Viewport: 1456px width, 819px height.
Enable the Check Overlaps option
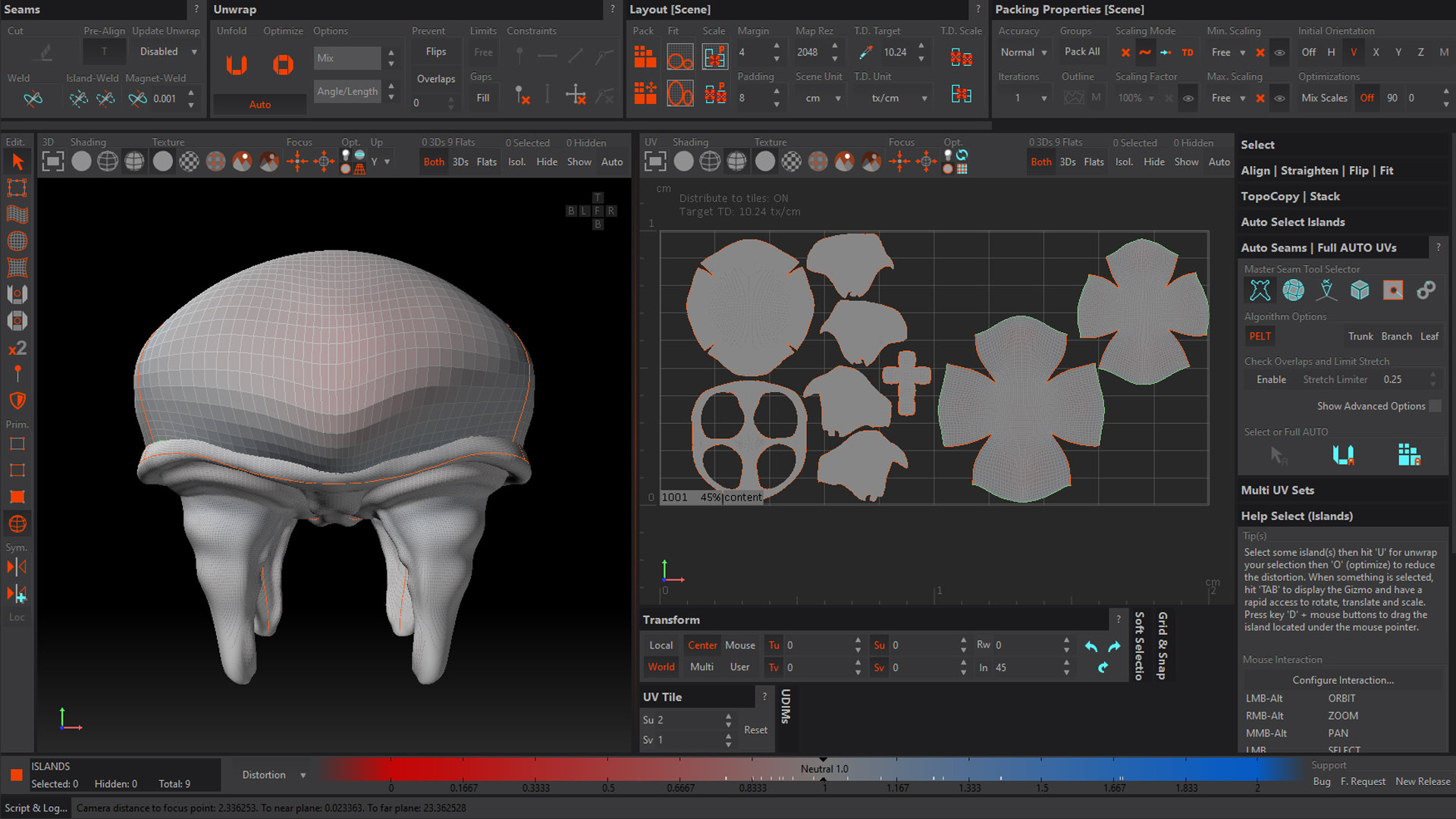click(x=1271, y=380)
